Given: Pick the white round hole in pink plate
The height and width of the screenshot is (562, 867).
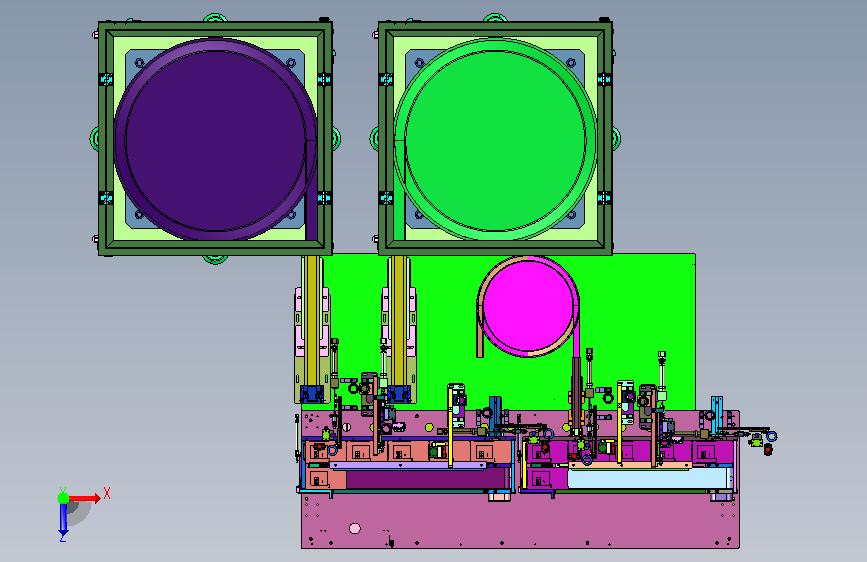Looking at the screenshot, I should (x=355, y=528).
